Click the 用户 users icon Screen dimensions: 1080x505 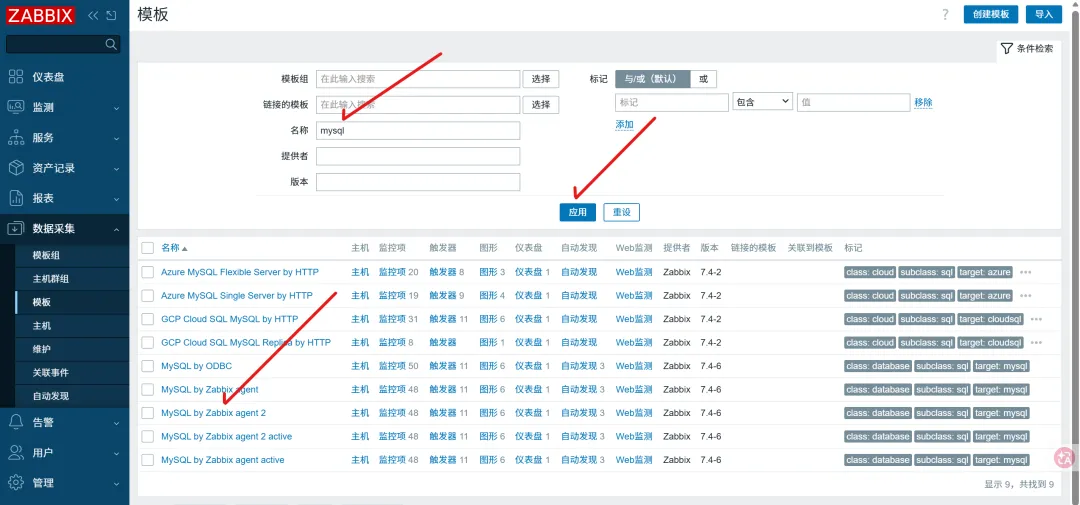point(16,453)
